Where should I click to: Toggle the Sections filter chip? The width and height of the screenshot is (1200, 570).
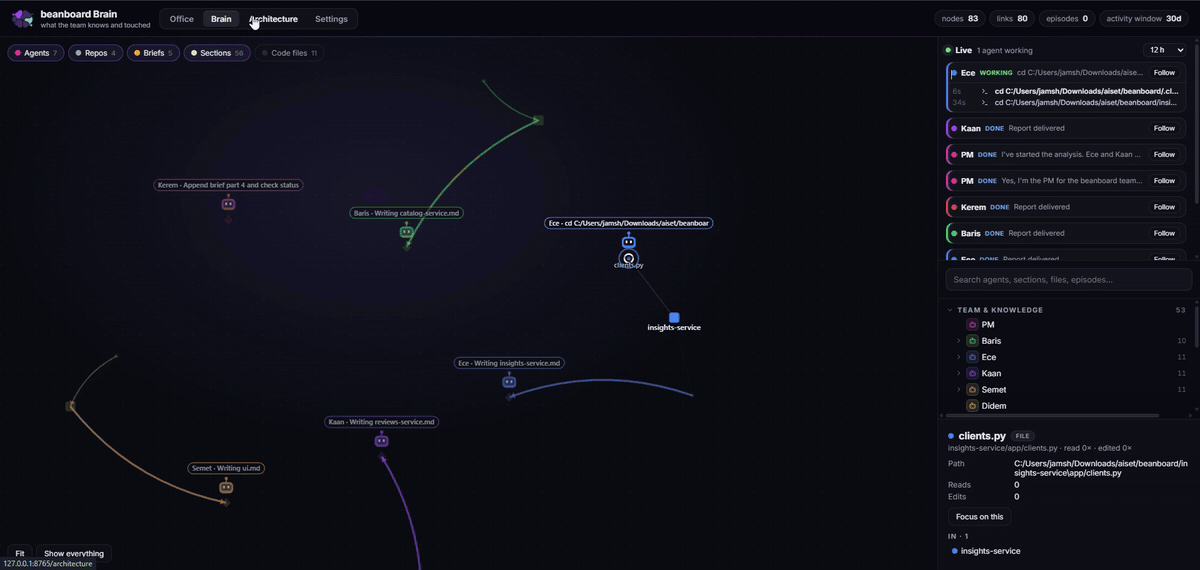coord(216,53)
